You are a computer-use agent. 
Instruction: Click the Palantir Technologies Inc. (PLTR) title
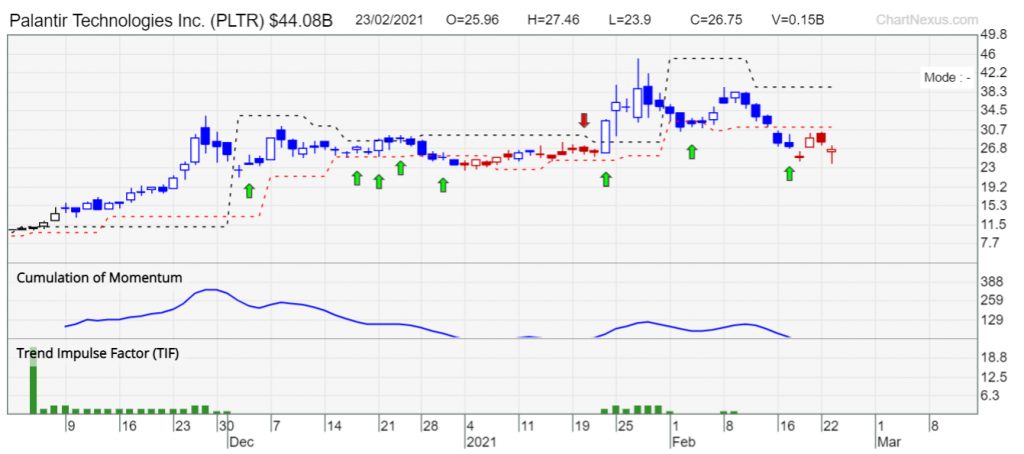170,20
